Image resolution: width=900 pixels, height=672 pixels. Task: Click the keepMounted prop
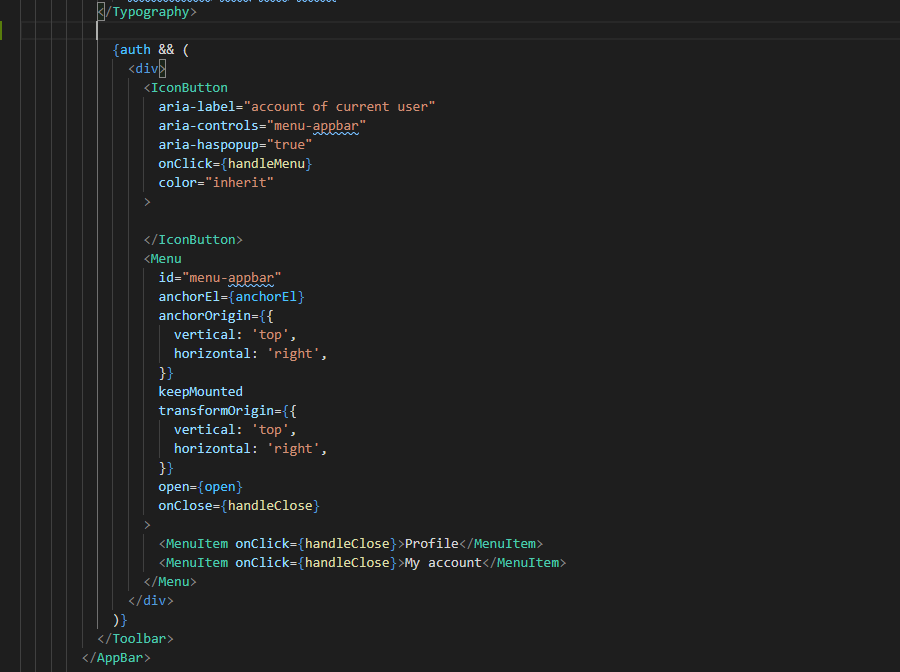[x=200, y=391]
